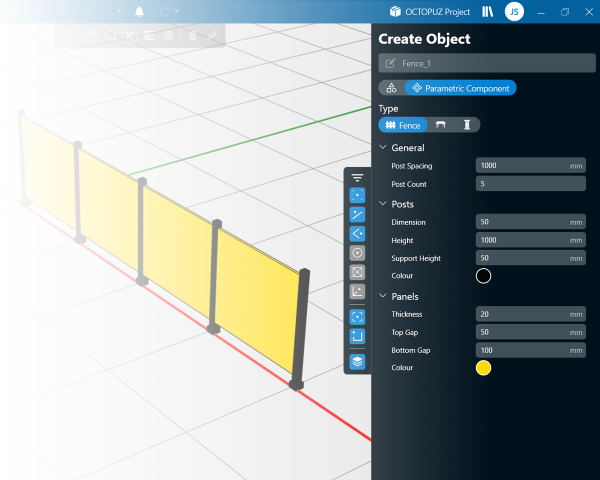Open the yellow Panels colour swatch

click(484, 368)
